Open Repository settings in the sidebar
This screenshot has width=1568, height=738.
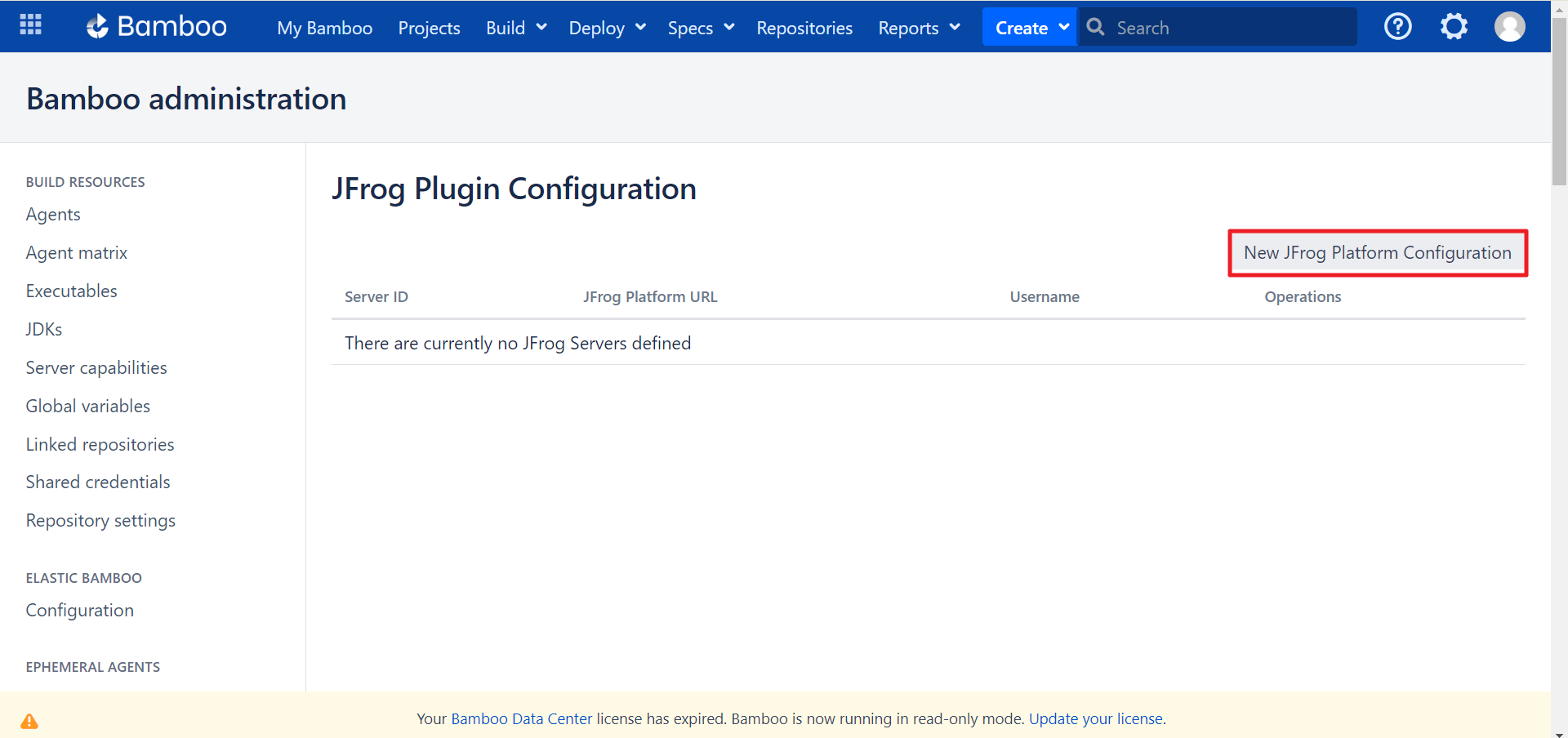click(100, 520)
